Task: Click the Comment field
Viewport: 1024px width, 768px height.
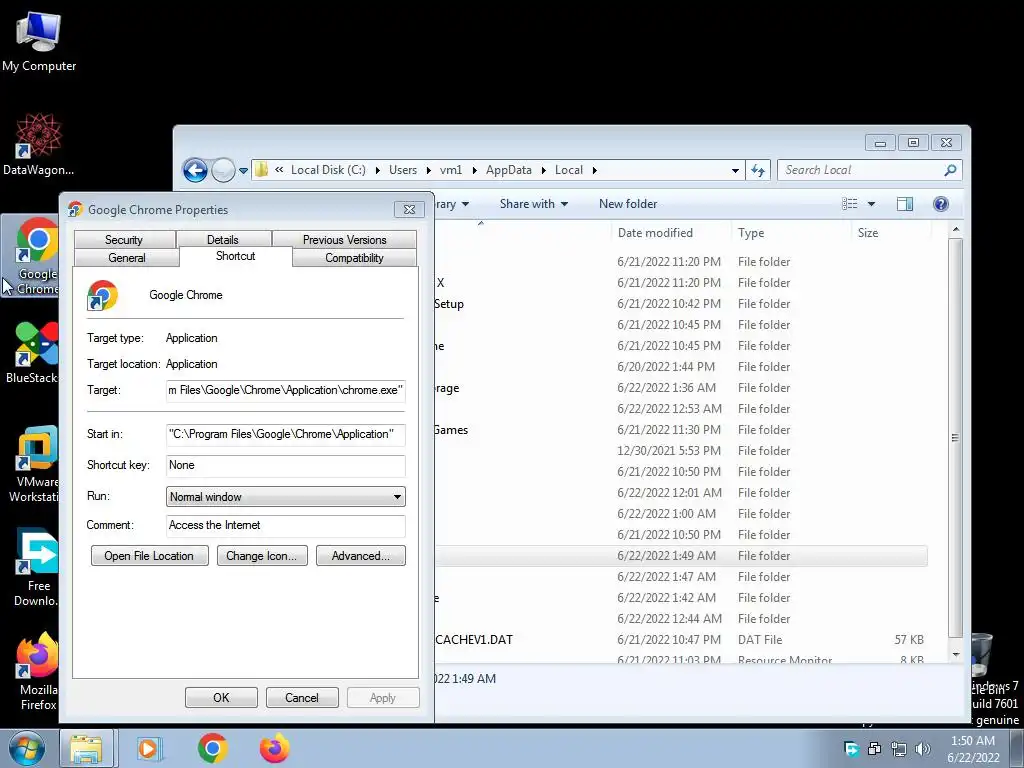Action: coord(285,526)
